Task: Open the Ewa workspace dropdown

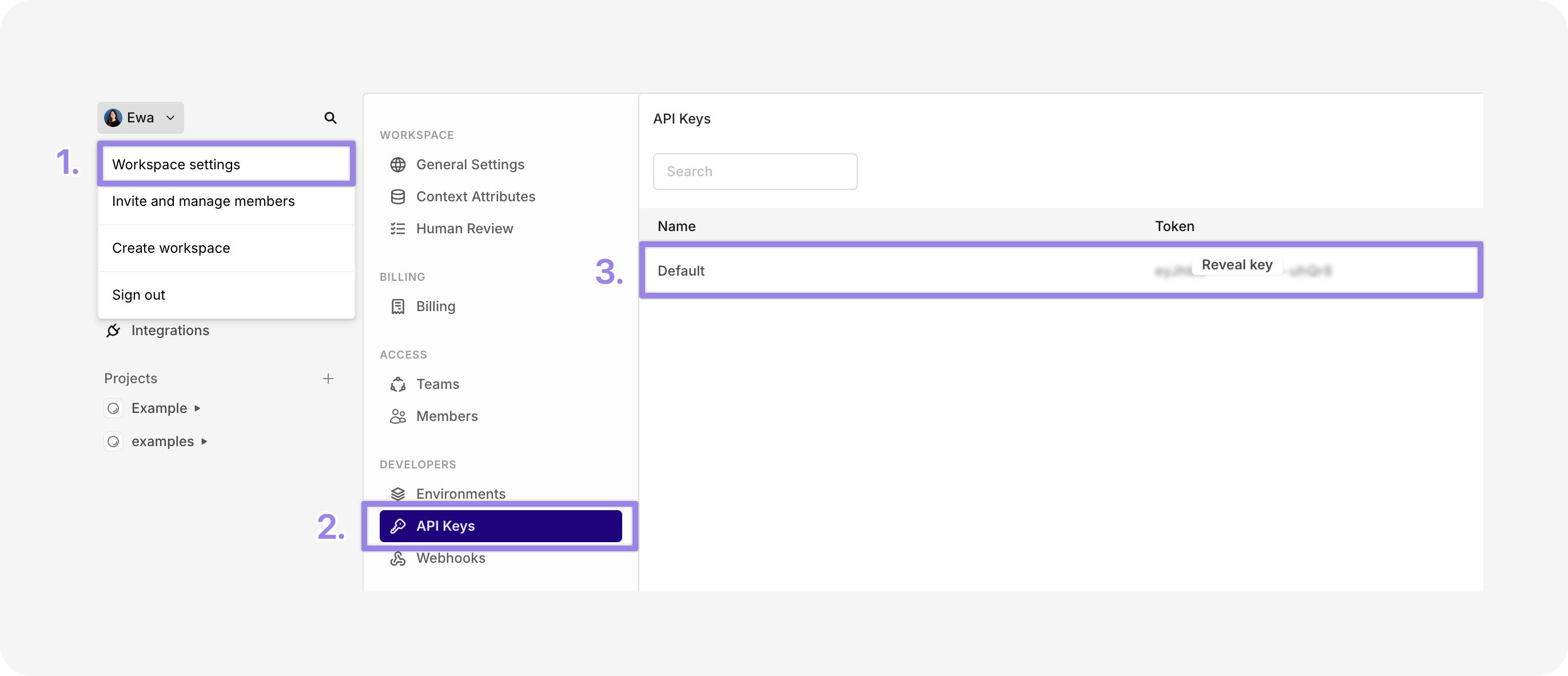Action: (141, 118)
